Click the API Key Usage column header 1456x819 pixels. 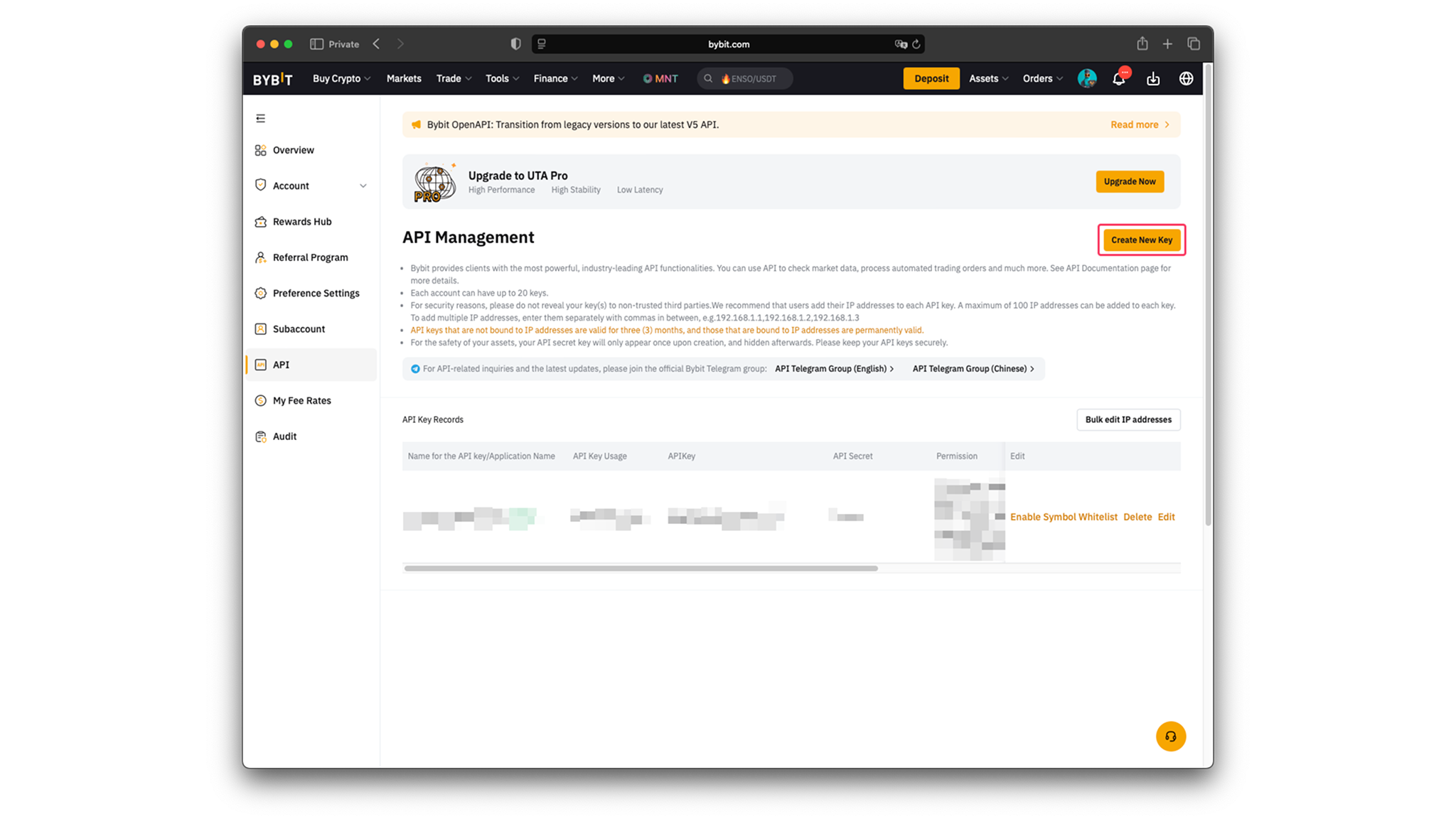[599, 456]
